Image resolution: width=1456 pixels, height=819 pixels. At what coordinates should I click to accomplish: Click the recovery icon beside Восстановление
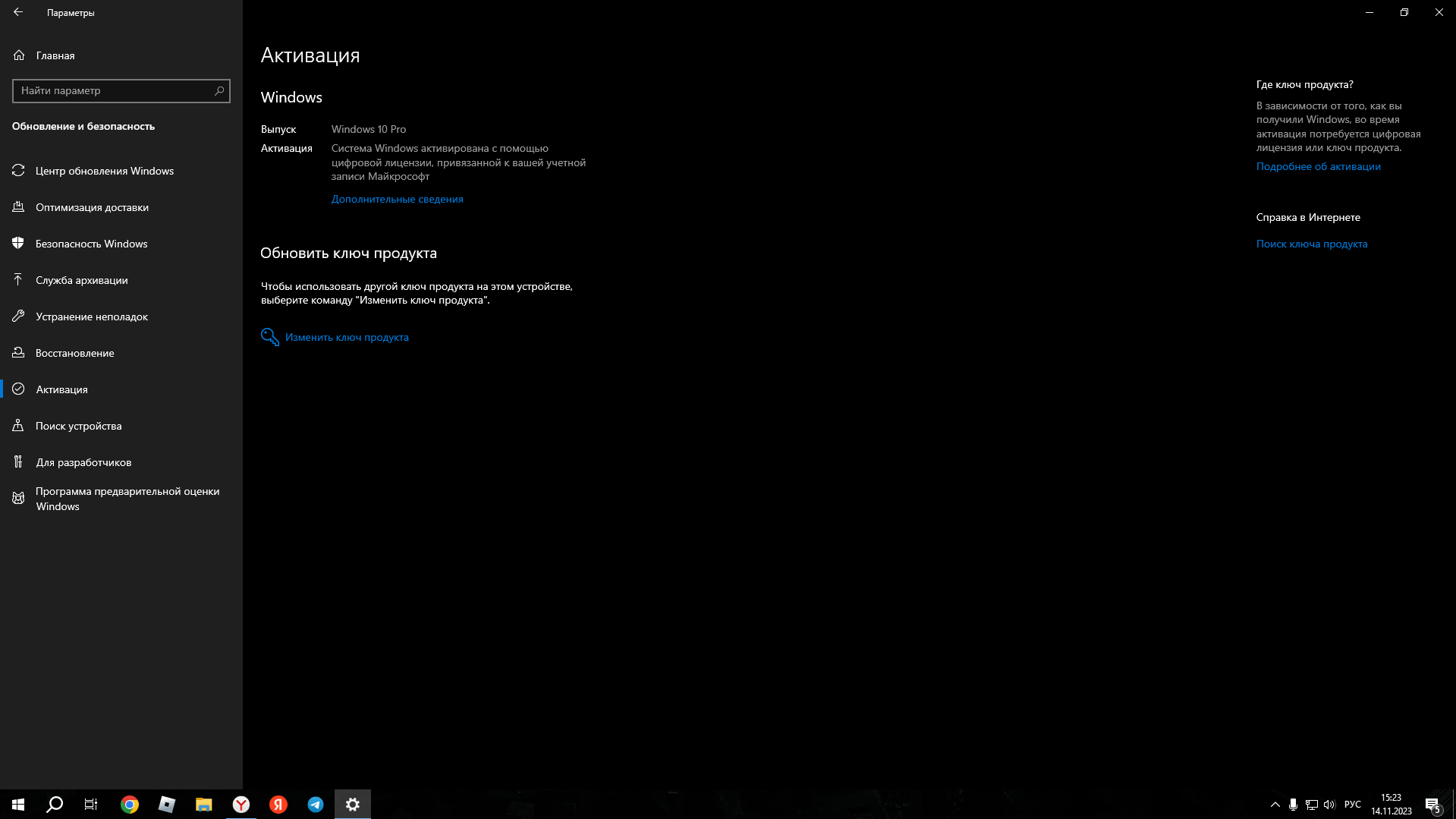[18, 353]
